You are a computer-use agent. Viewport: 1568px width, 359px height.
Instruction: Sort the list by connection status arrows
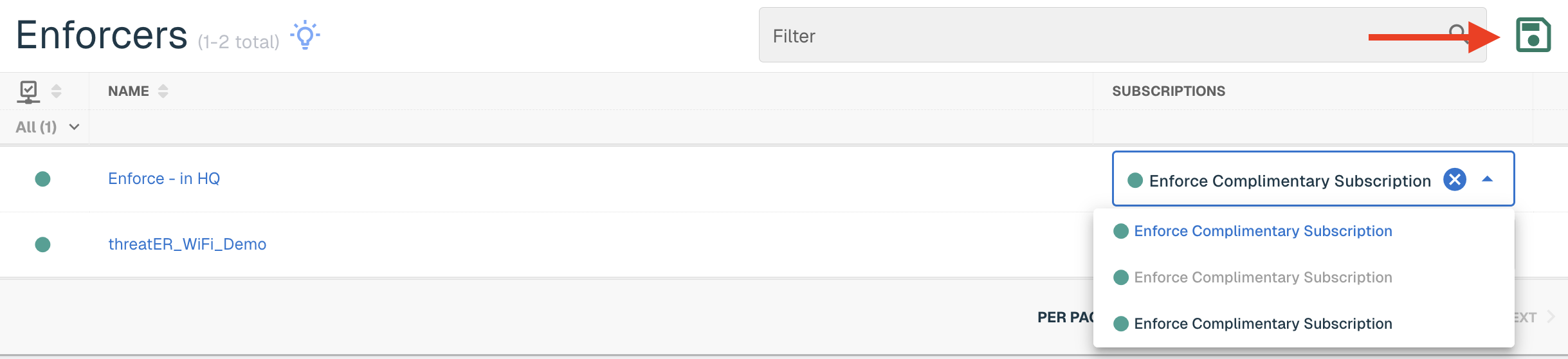pos(57,91)
